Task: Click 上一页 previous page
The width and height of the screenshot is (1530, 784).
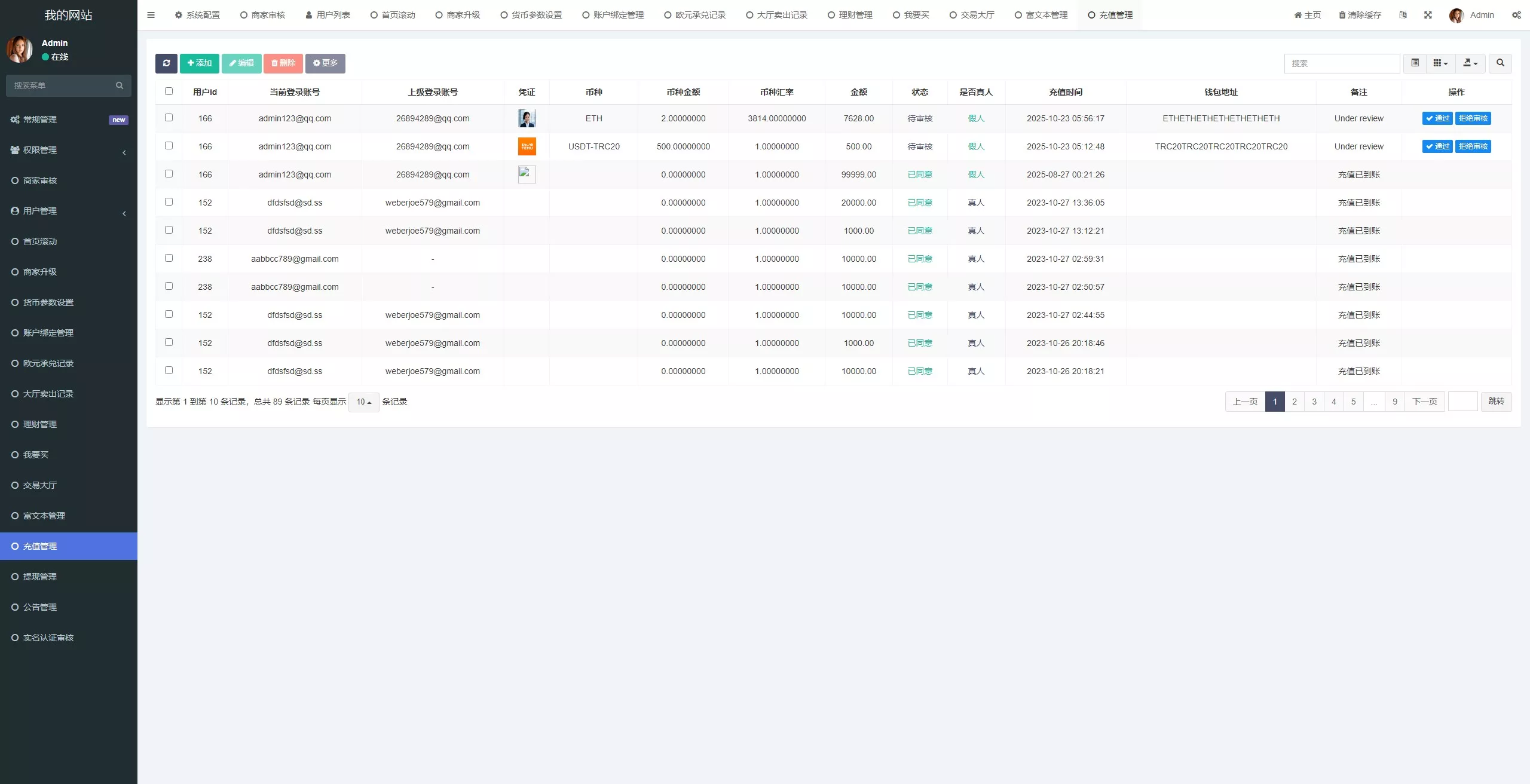Action: pyautogui.click(x=1245, y=402)
